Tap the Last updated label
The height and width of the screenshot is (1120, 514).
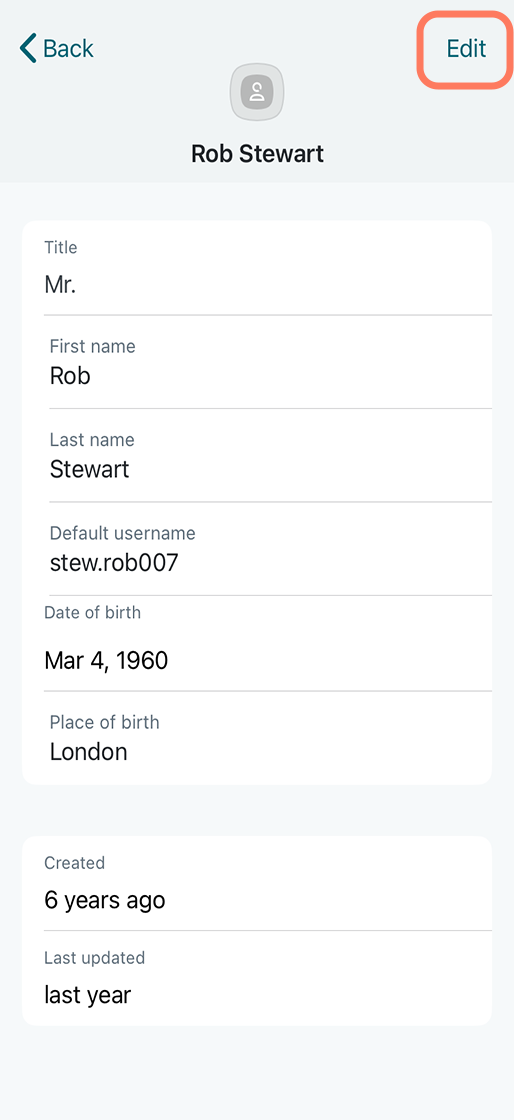click(94, 957)
